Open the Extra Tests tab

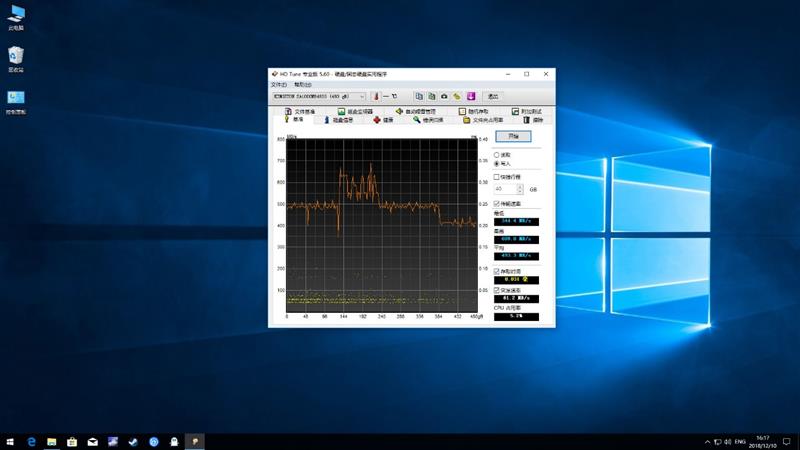tap(527, 111)
